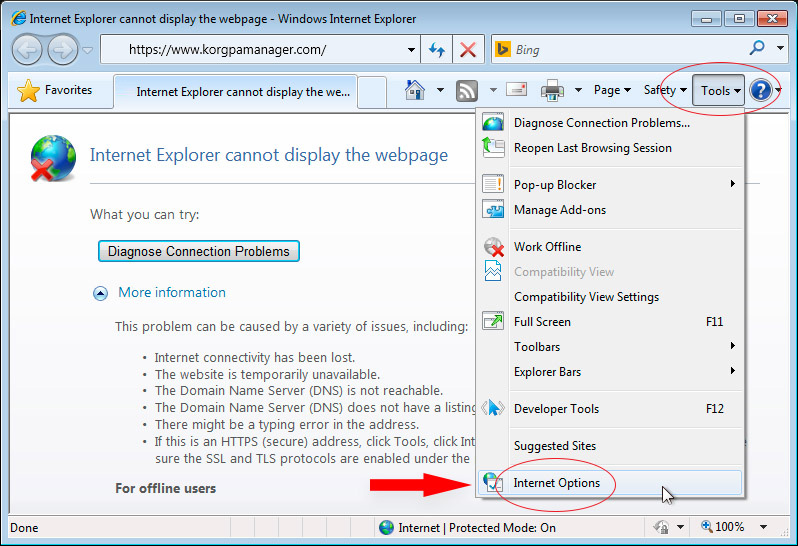Viewport: 798px width, 546px height.
Task: Open the Pop-up Blocker submenu
Action: (x=611, y=184)
